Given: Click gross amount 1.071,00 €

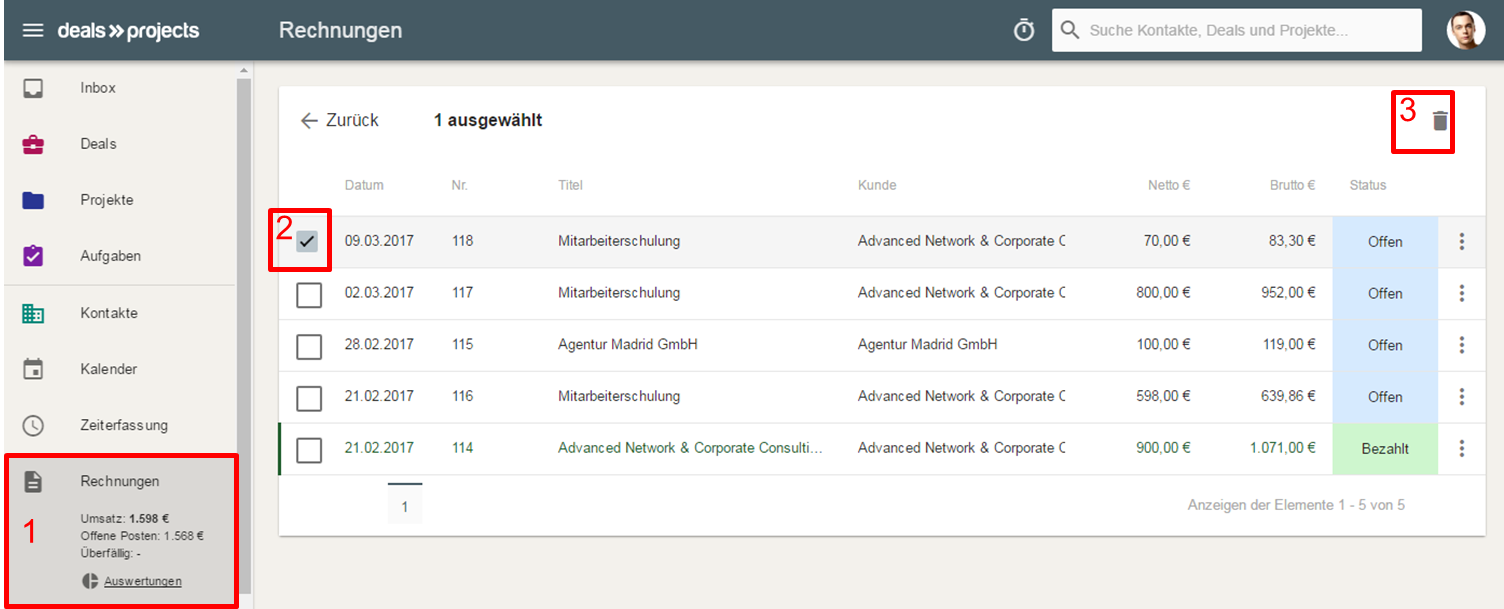Looking at the screenshot, I should (1283, 448).
